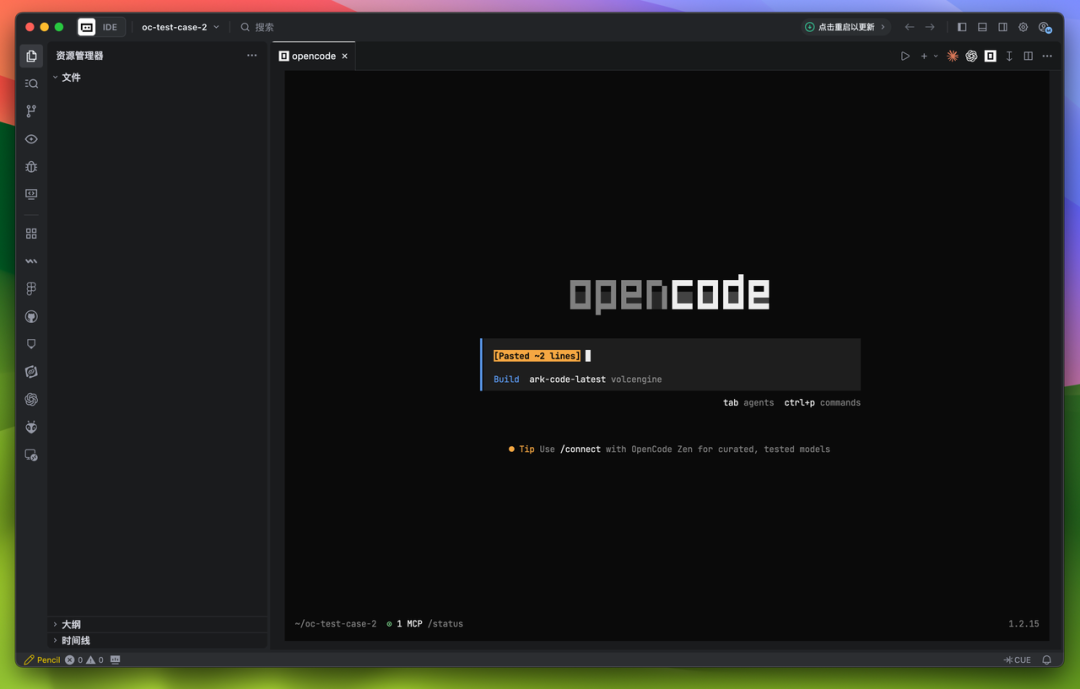Select the opencode editor tab
This screenshot has height=689, width=1080.
(x=313, y=56)
